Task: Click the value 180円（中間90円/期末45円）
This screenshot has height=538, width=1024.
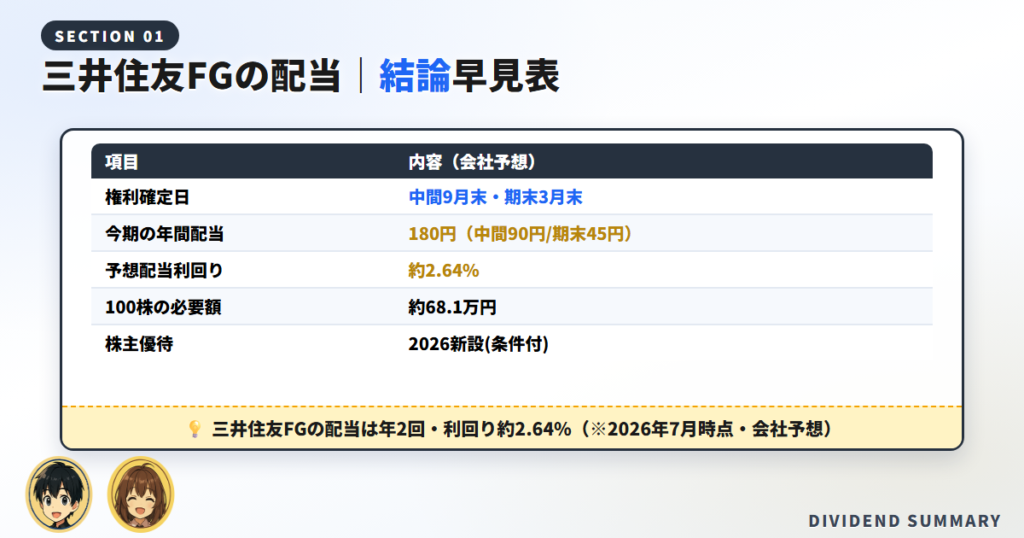Action: (x=520, y=234)
